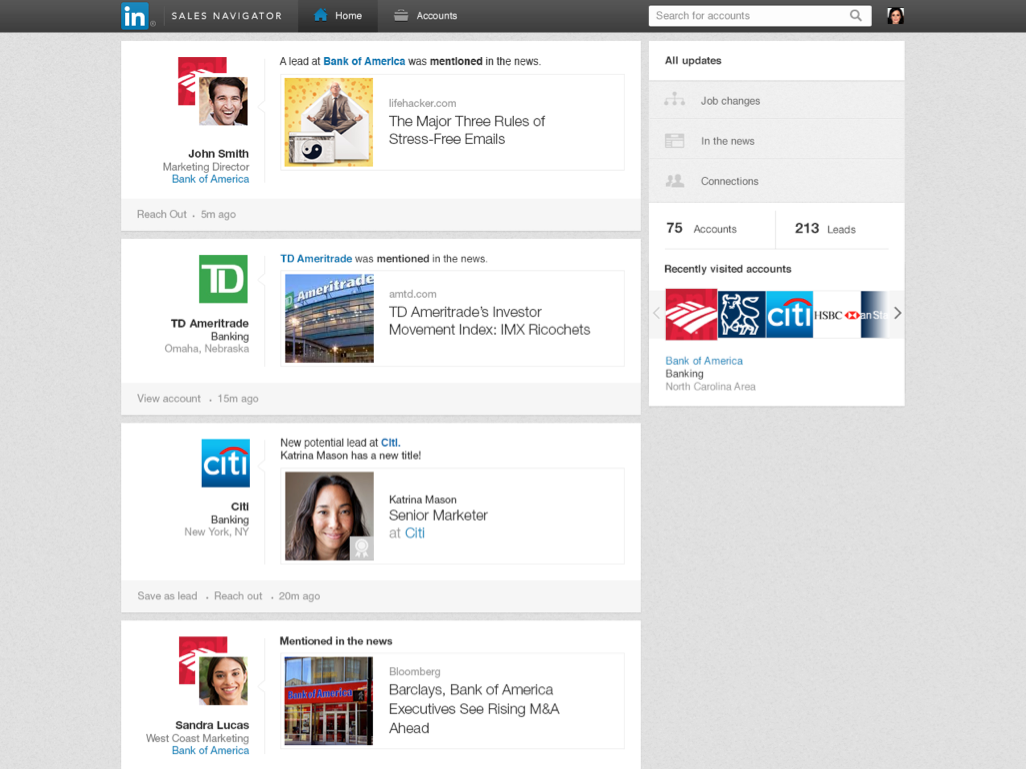This screenshot has width=1026, height=769.
Task: Open Katrina Mason's photo thumbnail
Action: [x=329, y=516]
